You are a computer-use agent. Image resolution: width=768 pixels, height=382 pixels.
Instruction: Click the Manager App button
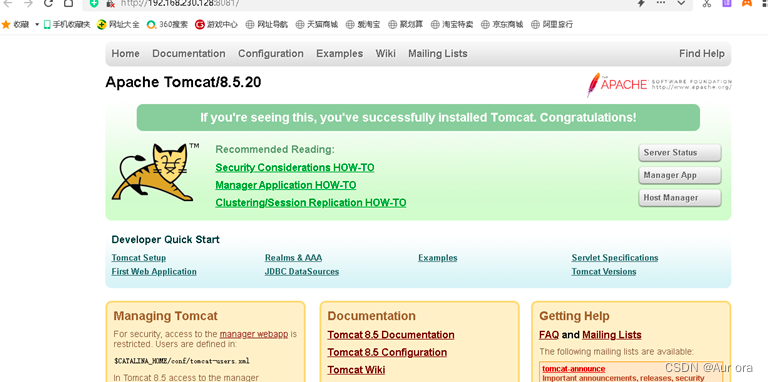[x=680, y=175]
